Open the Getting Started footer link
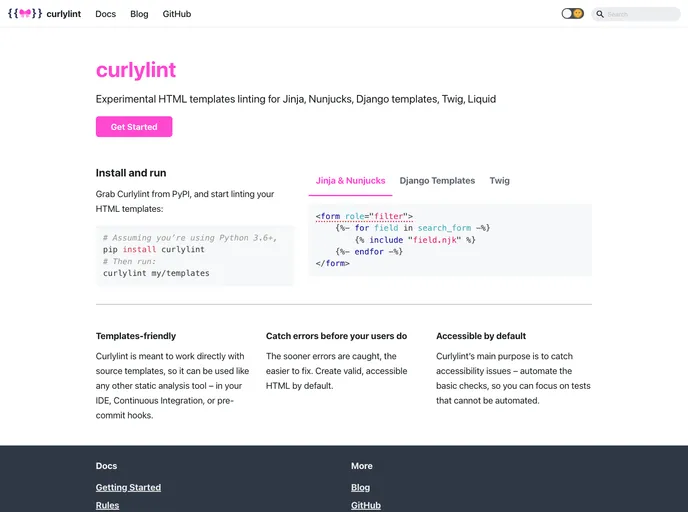Screen dimensions: 688x512 point(128,487)
